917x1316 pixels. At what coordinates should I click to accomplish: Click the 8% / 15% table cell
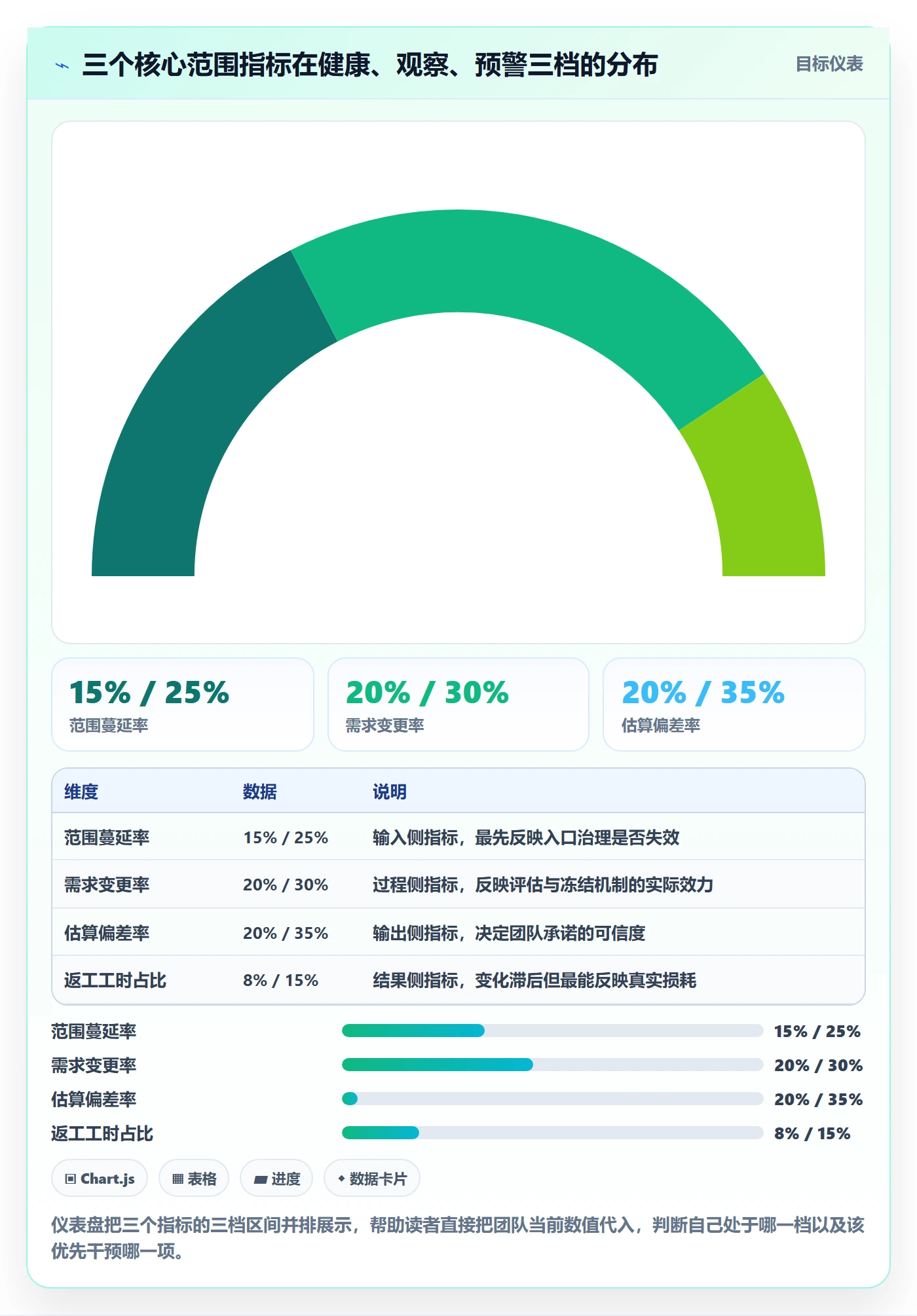[280, 980]
